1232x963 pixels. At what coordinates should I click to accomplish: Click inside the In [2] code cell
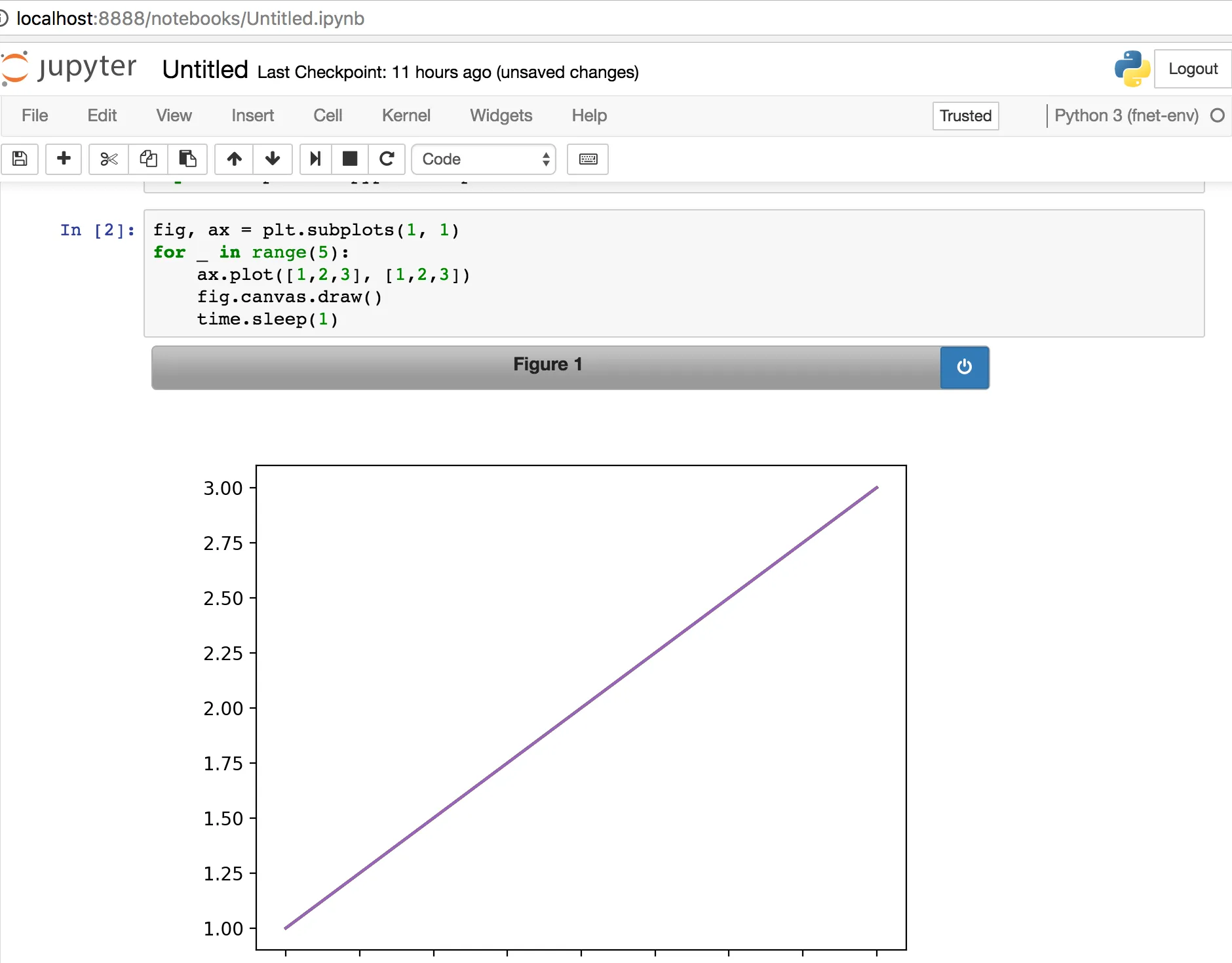pyautogui.click(x=674, y=273)
